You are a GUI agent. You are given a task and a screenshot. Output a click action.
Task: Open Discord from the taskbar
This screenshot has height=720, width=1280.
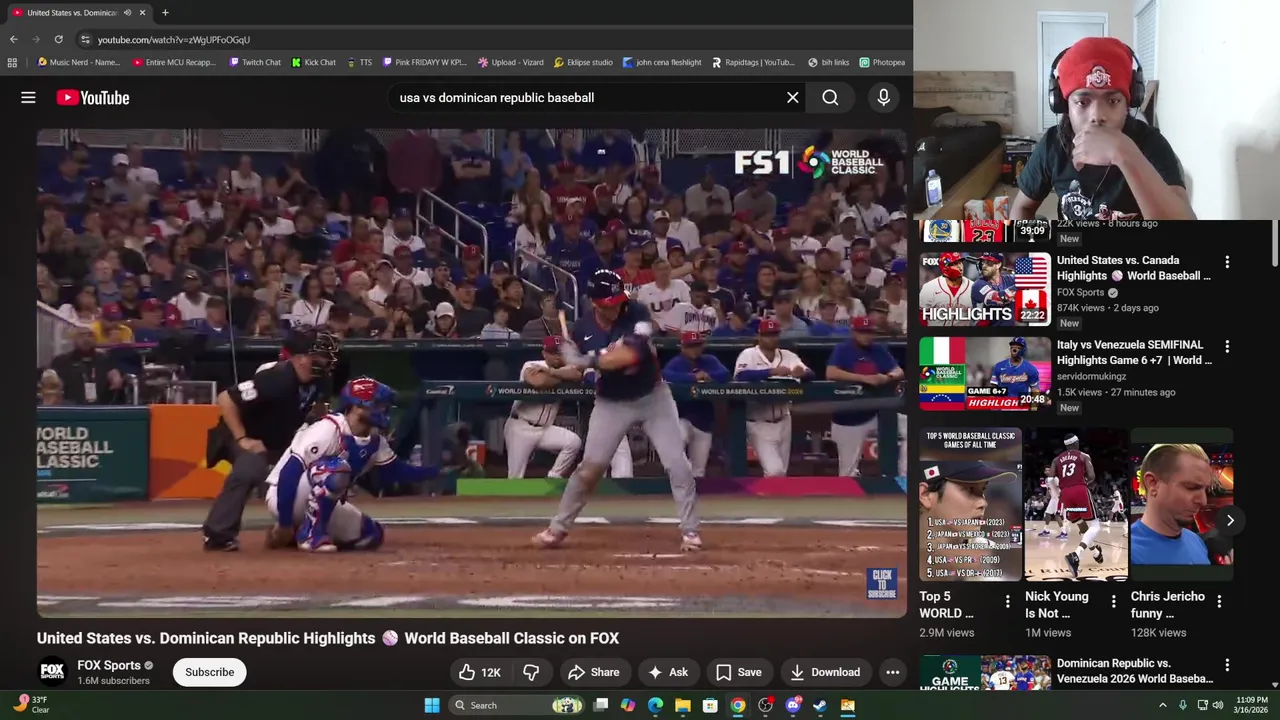[x=793, y=705]
